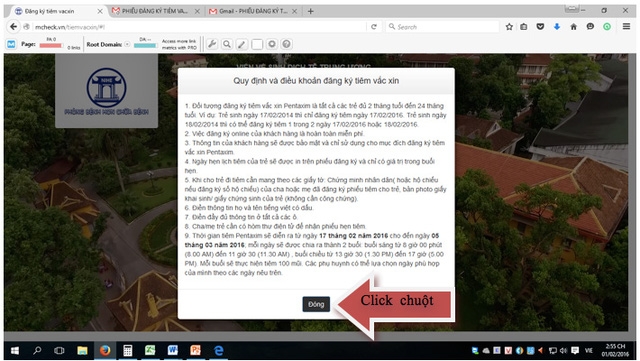Switch to PHIẾU ĐĂNG KÝ TIÊM VA... tab
Viewport: 640px width, 361px height.
pyautogui.click(x=155, y=11)
